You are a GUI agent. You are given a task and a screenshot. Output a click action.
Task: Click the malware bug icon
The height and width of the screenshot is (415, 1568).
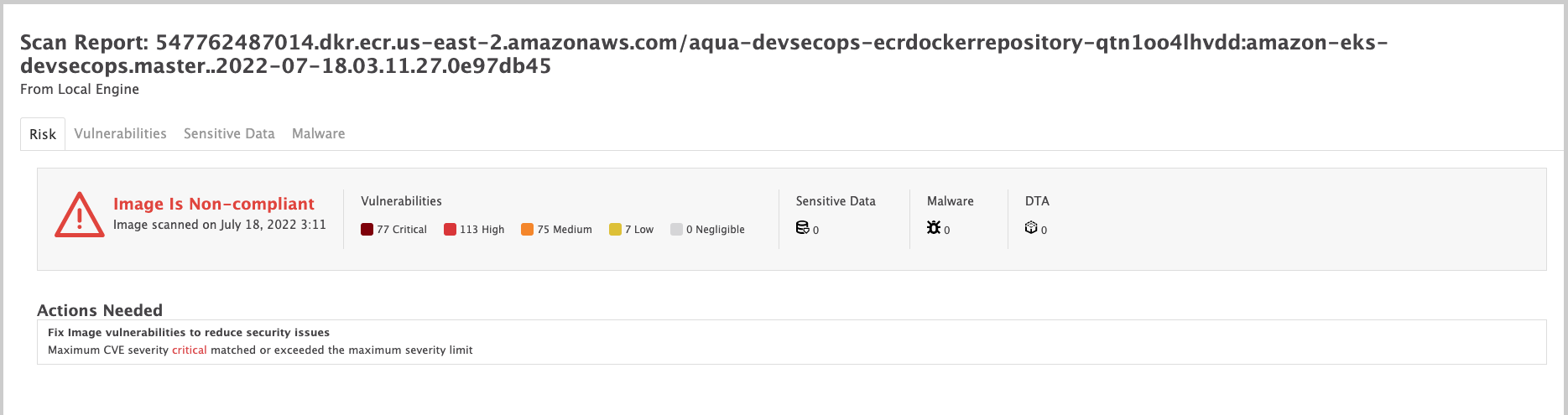(x=934, y=228)
